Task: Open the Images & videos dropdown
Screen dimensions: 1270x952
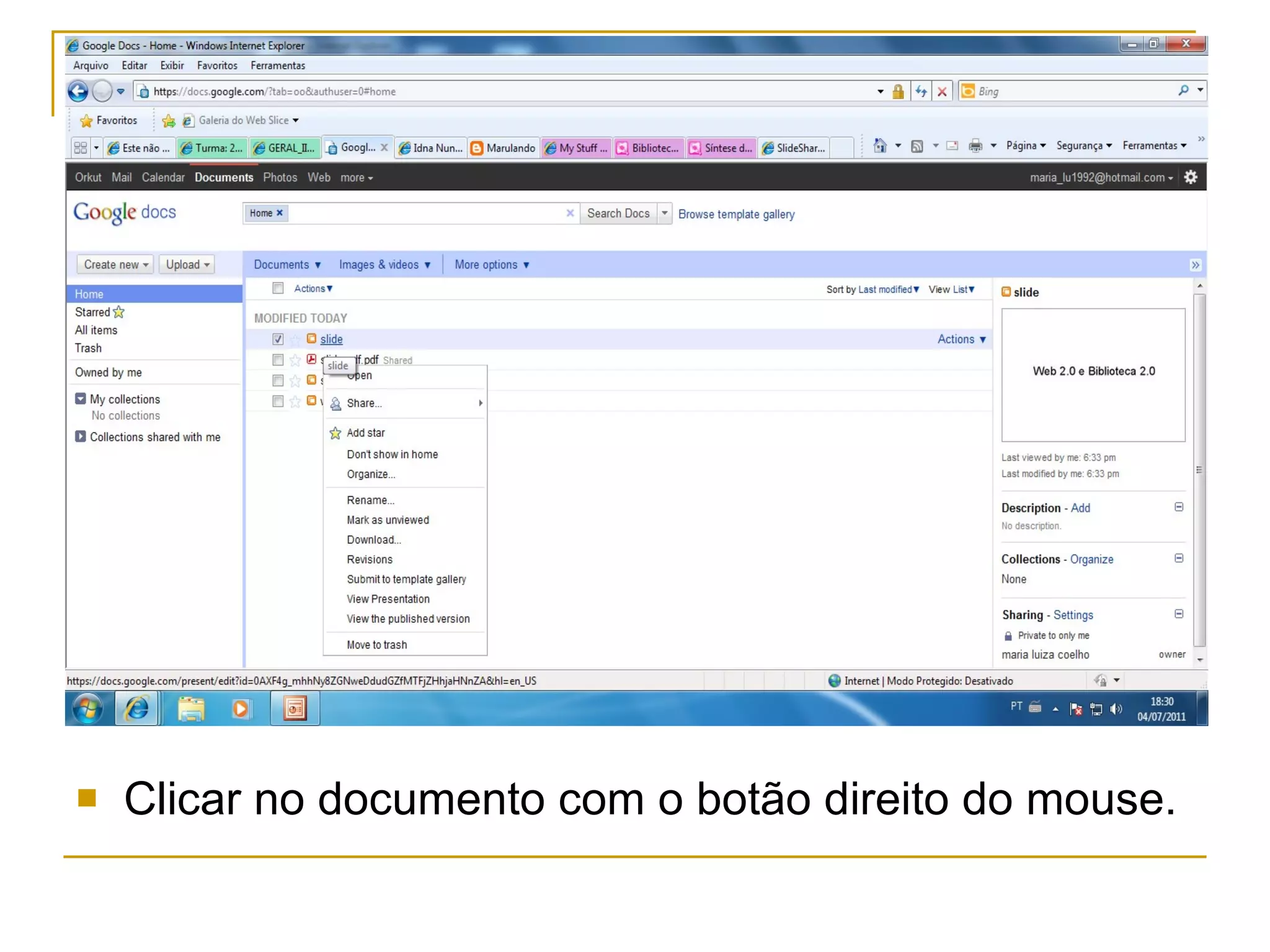Action: [x=384, y=265]
